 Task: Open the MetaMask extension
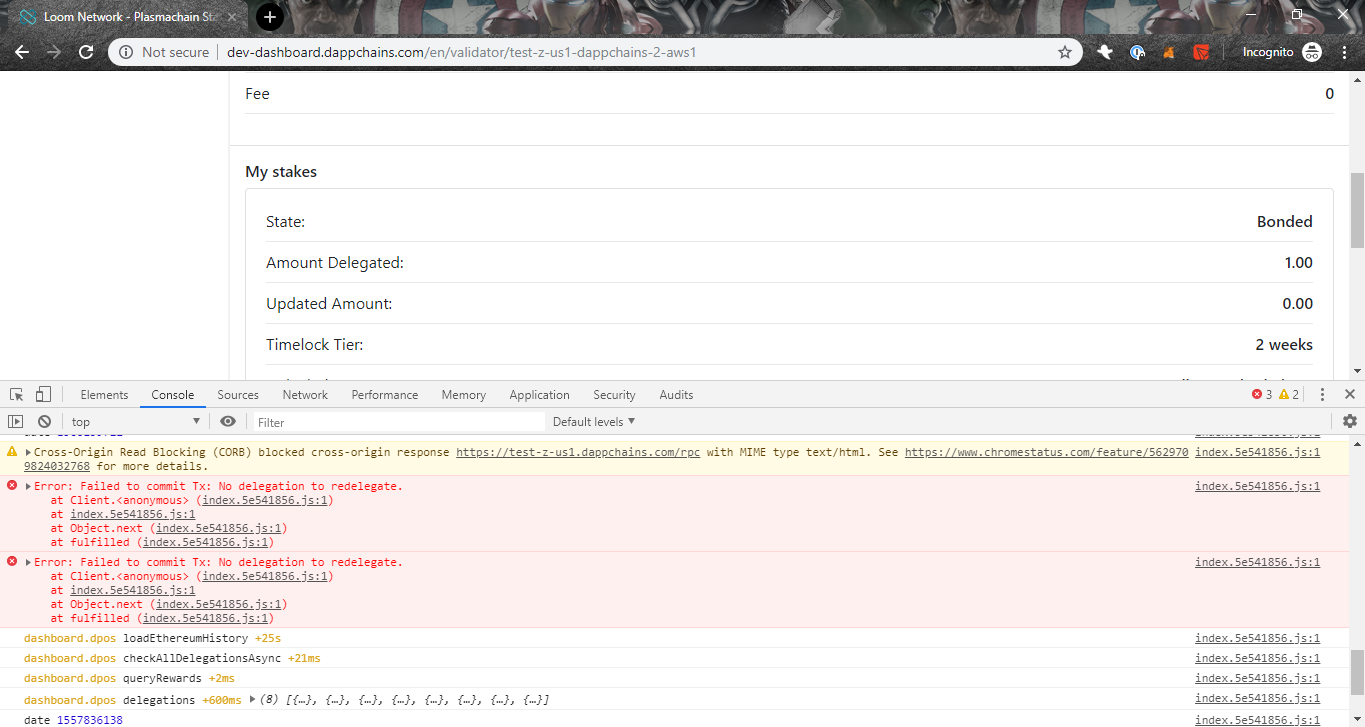[1168, 51]
